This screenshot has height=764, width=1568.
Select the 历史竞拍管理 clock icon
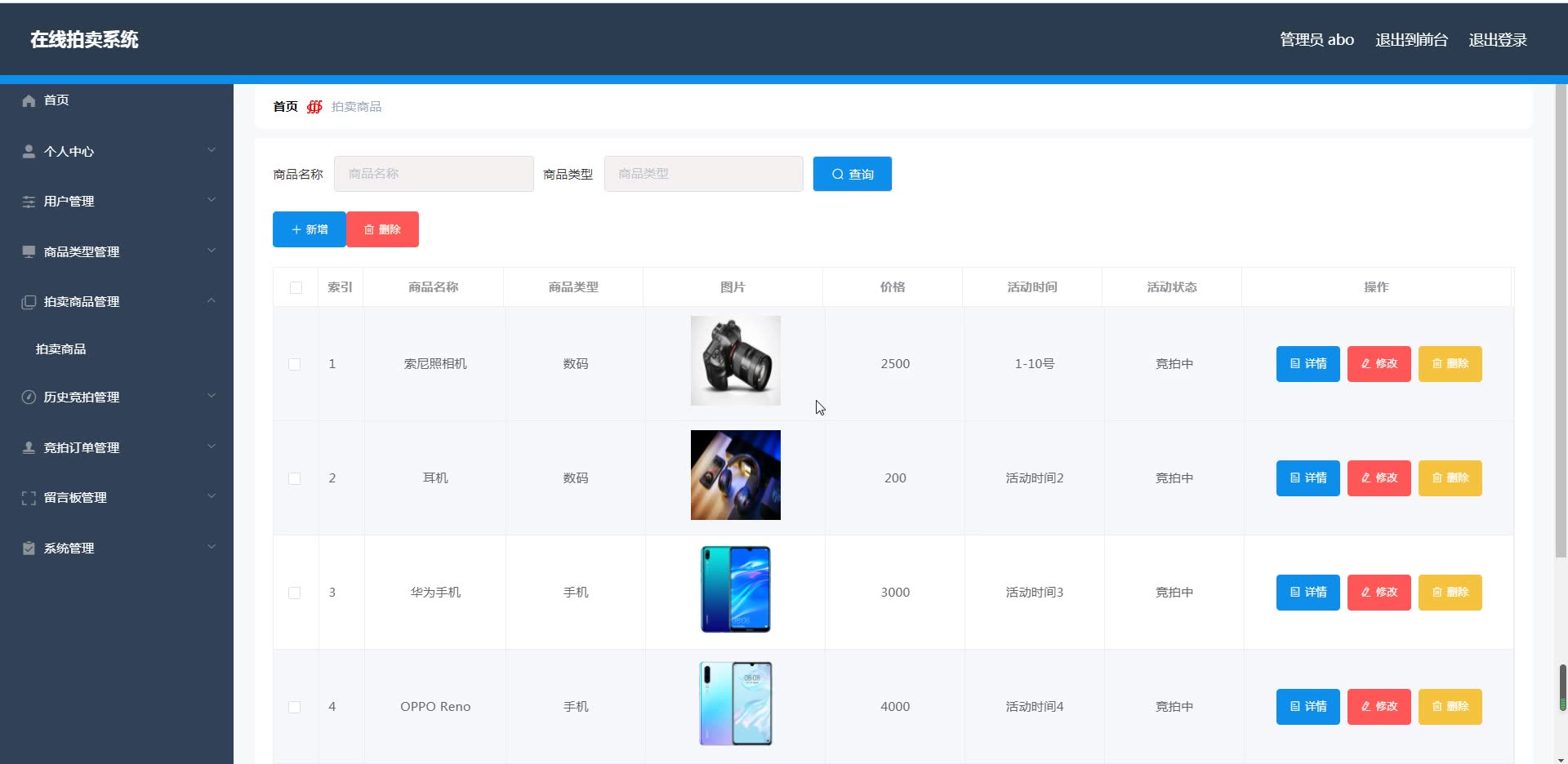coord(29,398)
